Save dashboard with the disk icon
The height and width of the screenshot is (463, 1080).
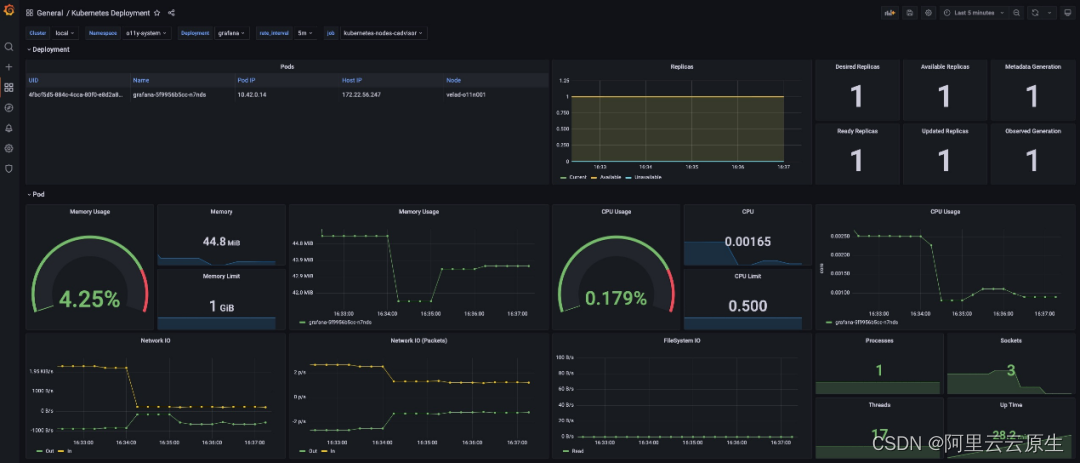910,12
